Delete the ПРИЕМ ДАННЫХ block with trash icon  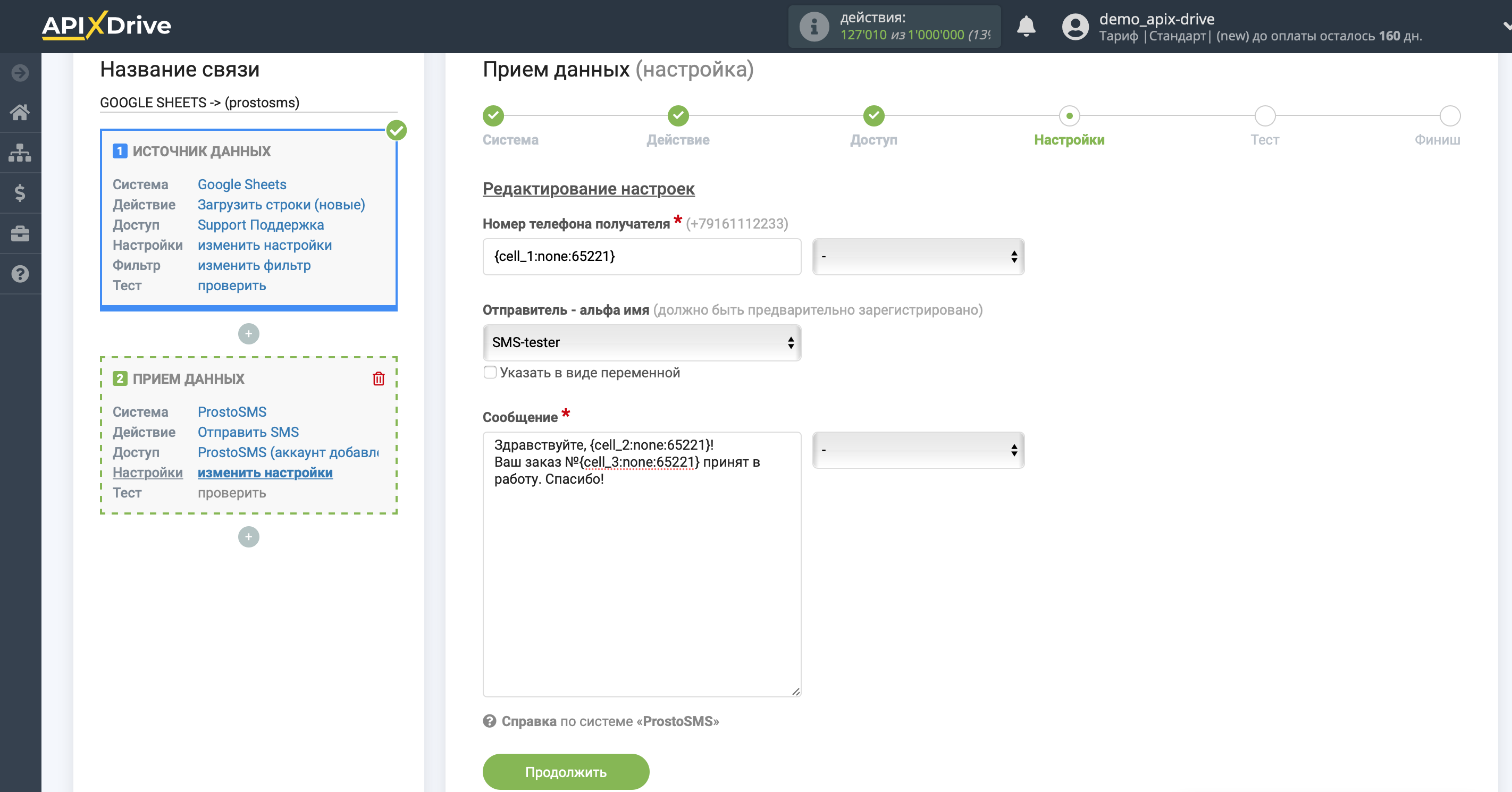coord(379,378)
